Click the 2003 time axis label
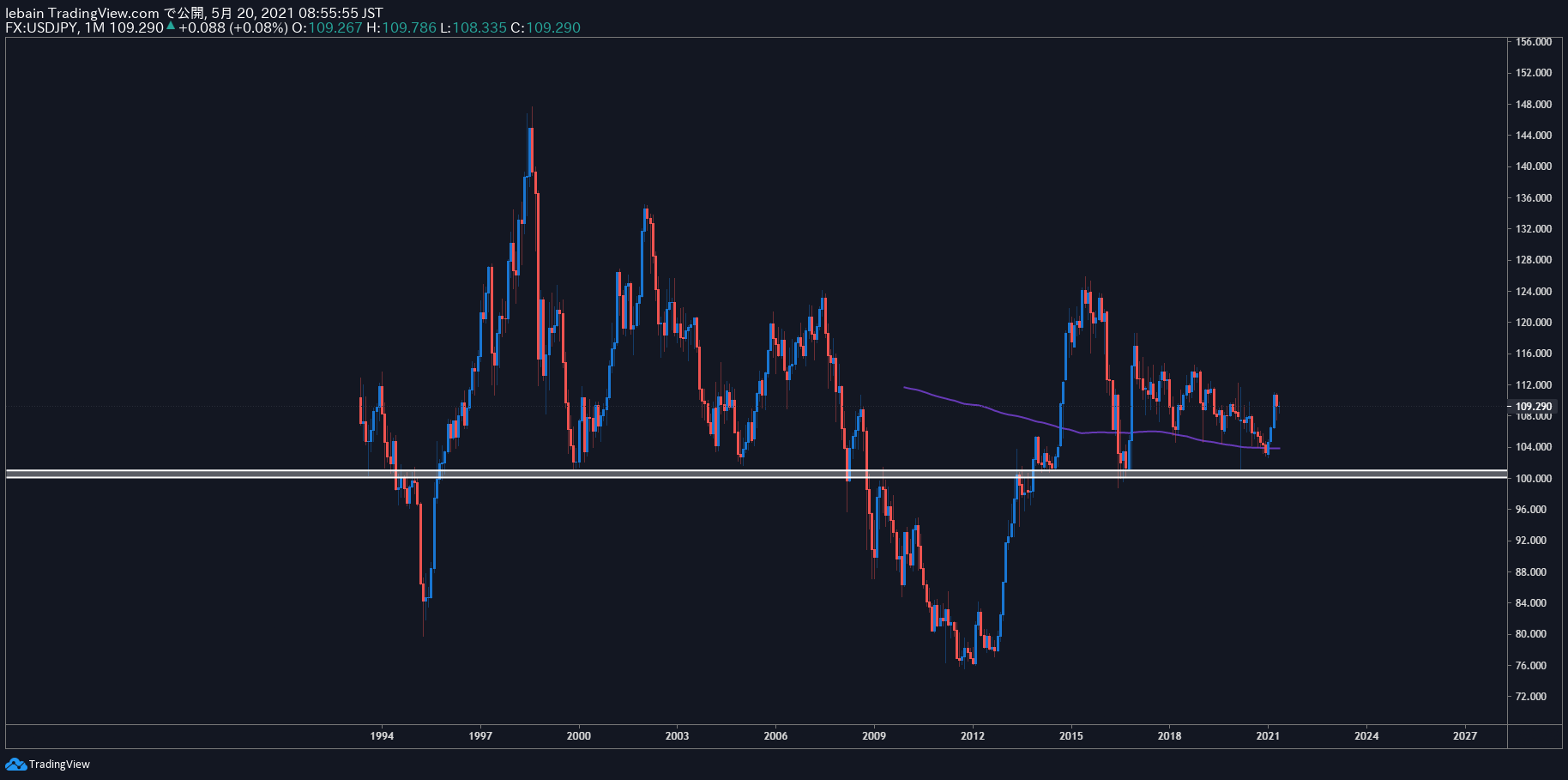 pyautogui.click(x=677, y=735)
